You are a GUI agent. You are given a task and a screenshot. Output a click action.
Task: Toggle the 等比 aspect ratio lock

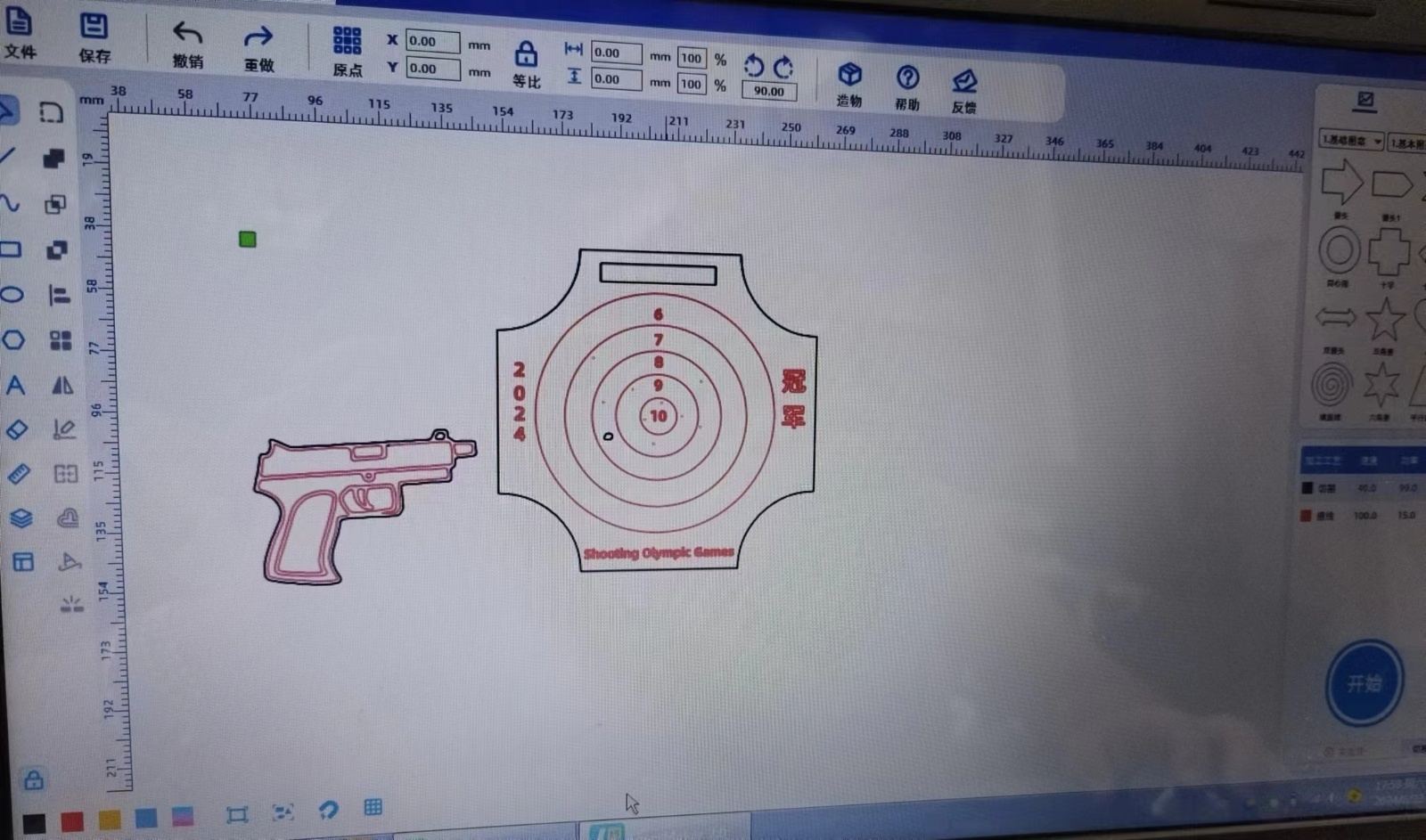click(x=526, y=55)
